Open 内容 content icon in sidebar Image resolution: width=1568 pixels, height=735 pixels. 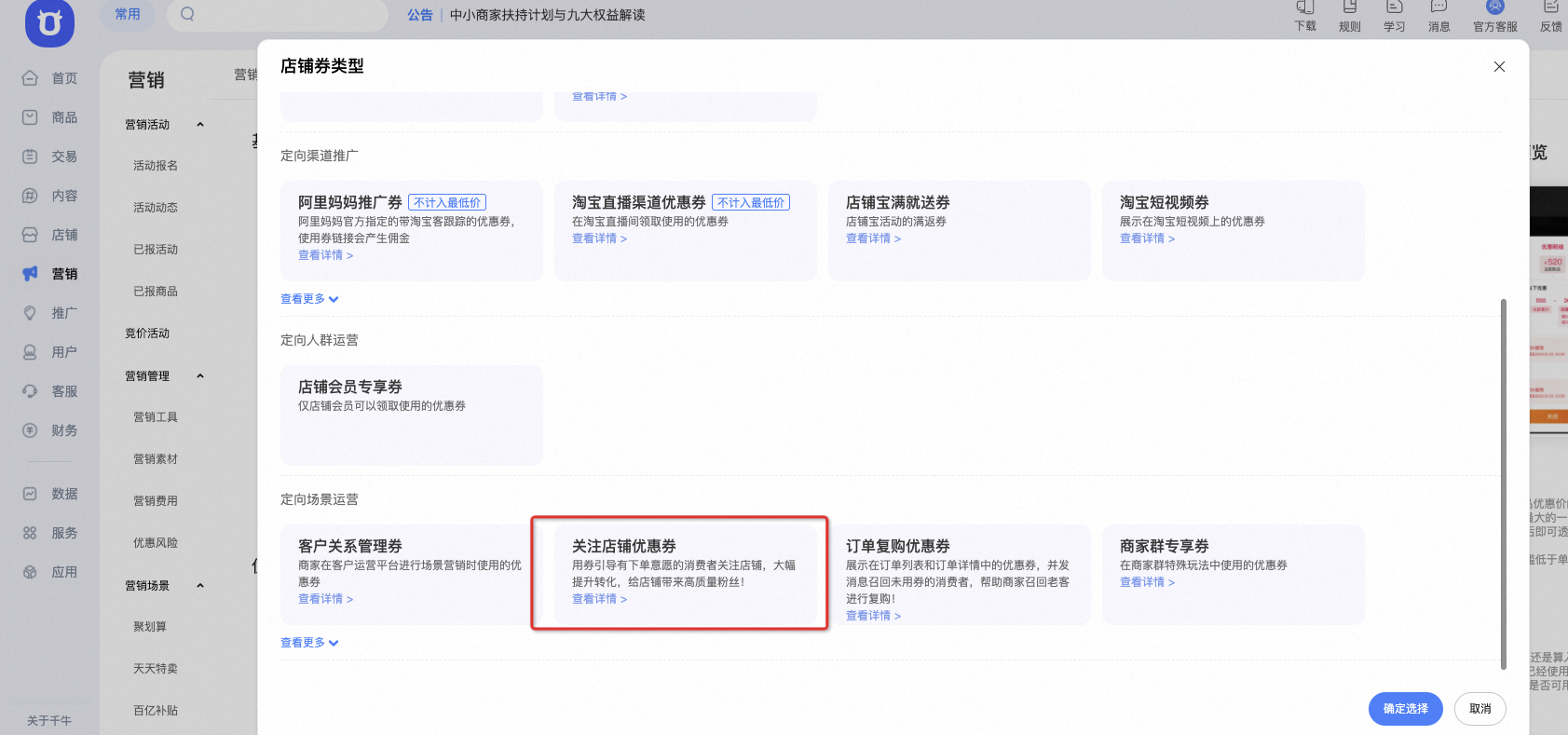pos(30,196)
